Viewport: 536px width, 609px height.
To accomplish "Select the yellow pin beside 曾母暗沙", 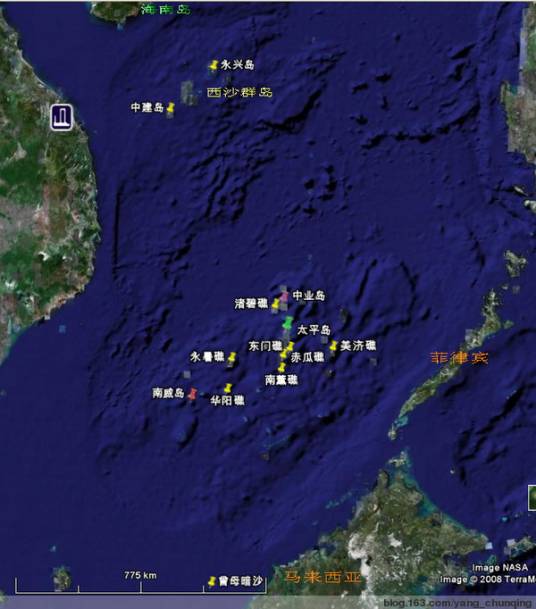I will click(x=212, y=581).
